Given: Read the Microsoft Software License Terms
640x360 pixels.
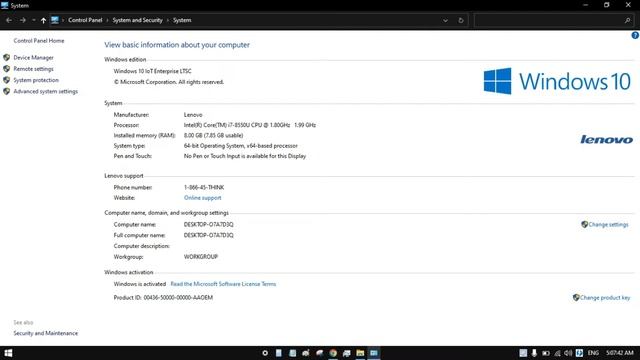Looking at the screenshot, I should 223,284.
